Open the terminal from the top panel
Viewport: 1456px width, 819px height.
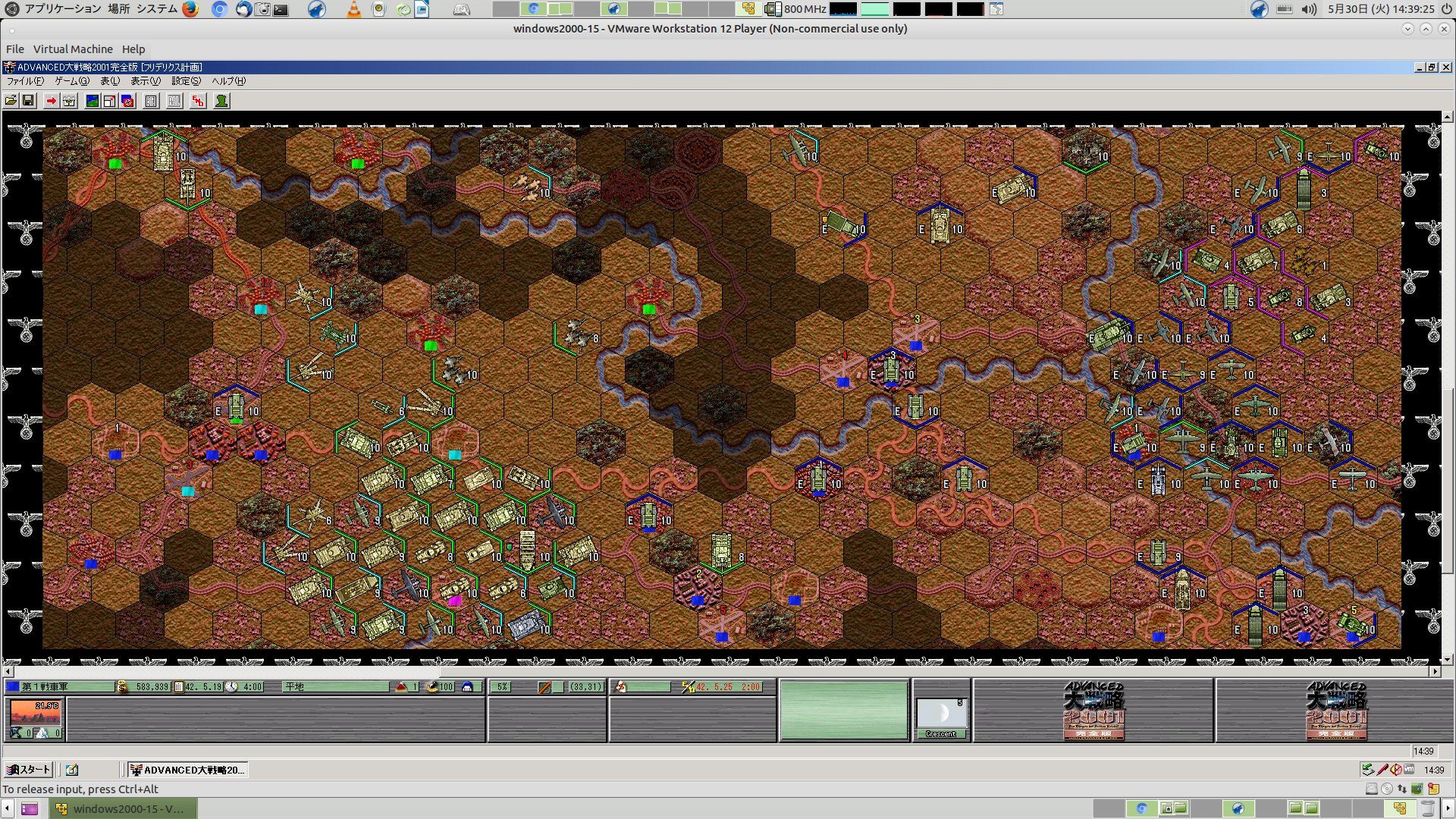point(281,10)
